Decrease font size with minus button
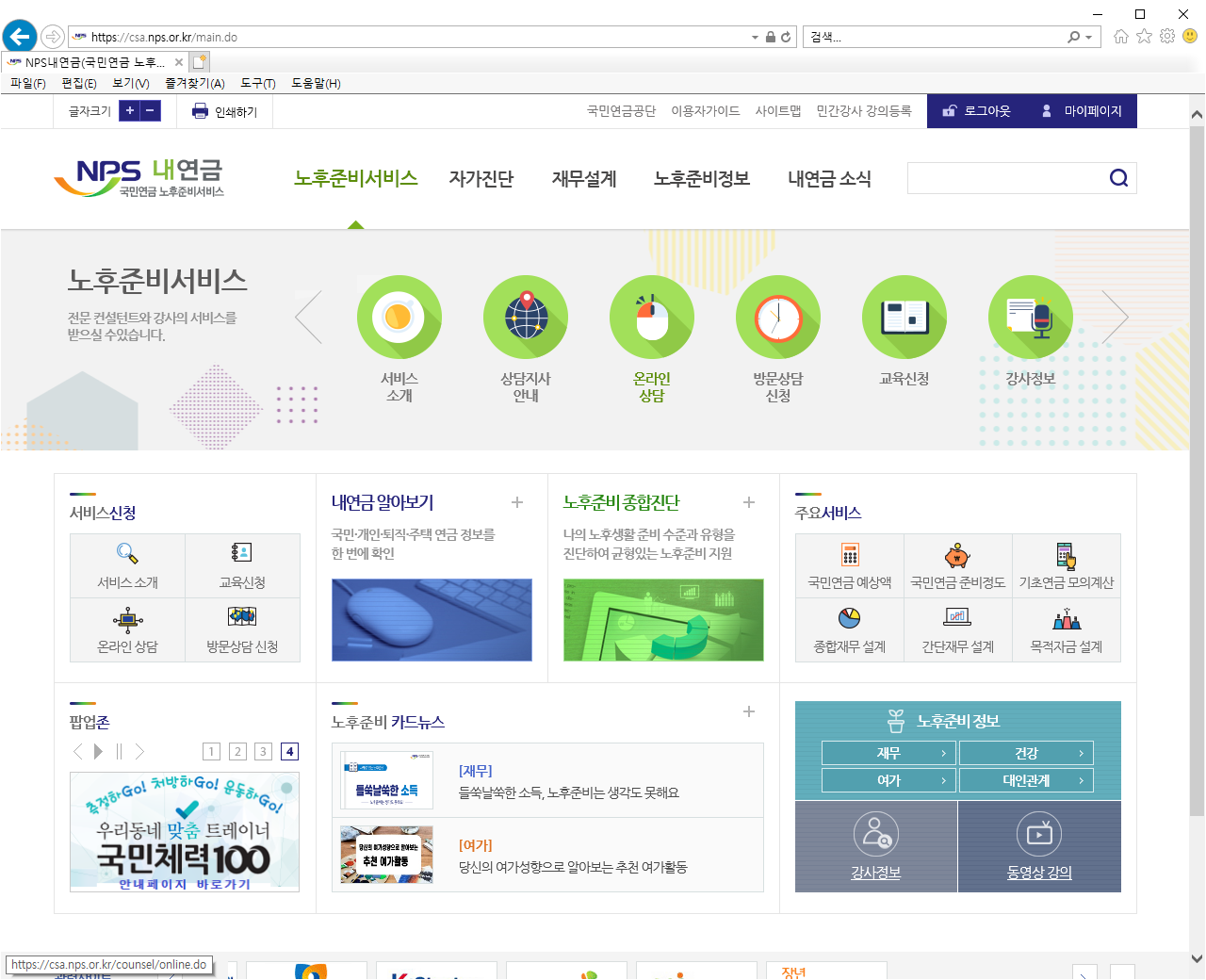This screenshot has width=1206, height=980. pyautogui.click(x=151, y=111)
